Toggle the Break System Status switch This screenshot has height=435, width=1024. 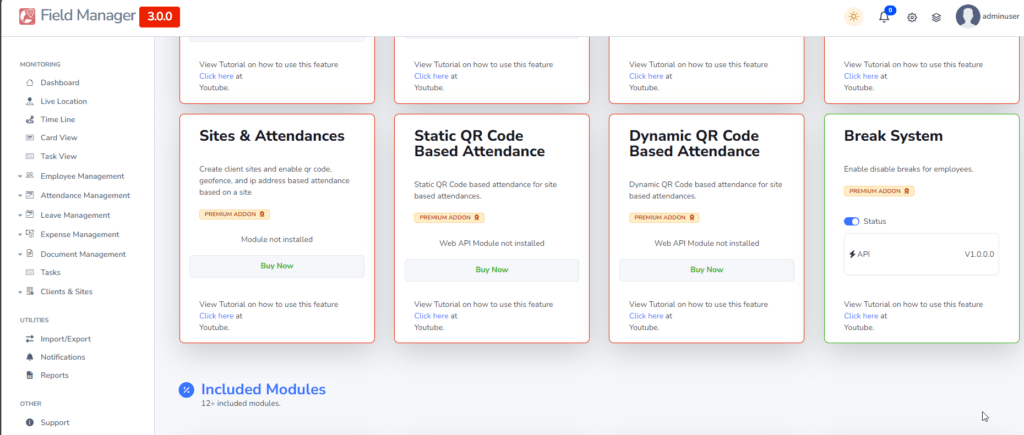[x=852, y=221]
